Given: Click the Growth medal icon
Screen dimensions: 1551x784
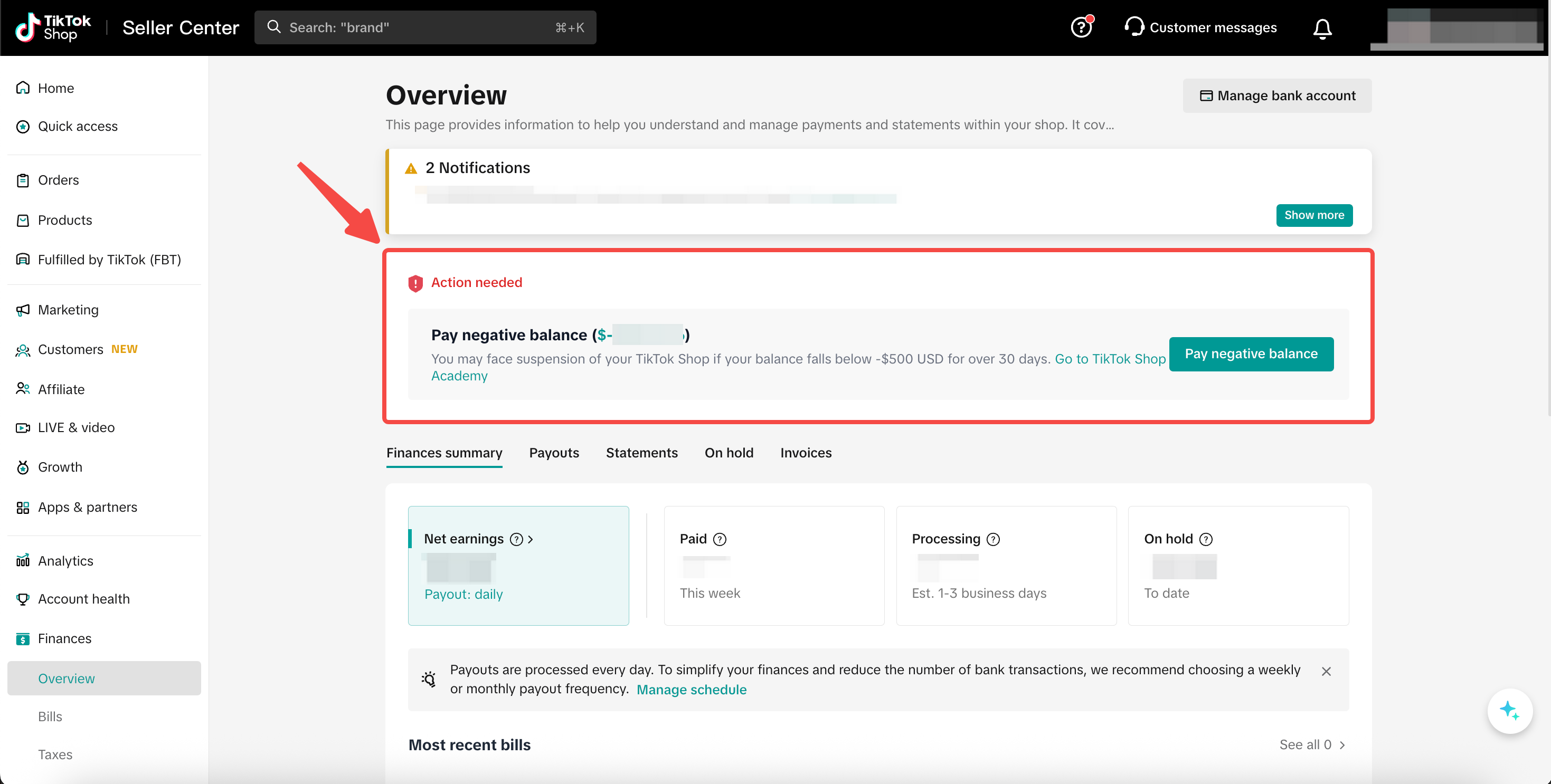Looking at the screenshot, I should (x=23, y=467).
